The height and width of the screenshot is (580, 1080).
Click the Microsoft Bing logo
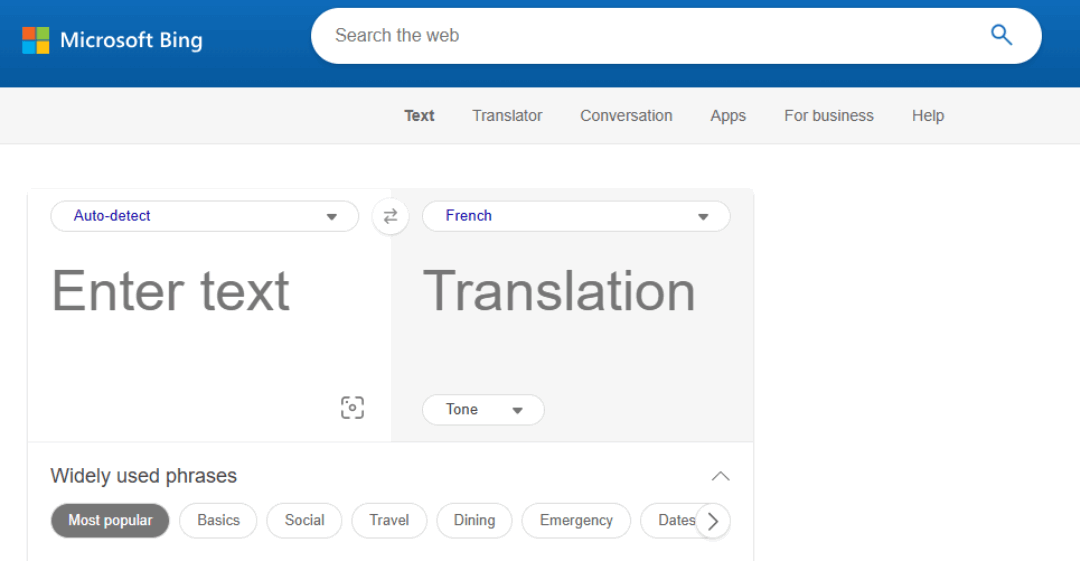pyautogui.click(x=112, y=40)
